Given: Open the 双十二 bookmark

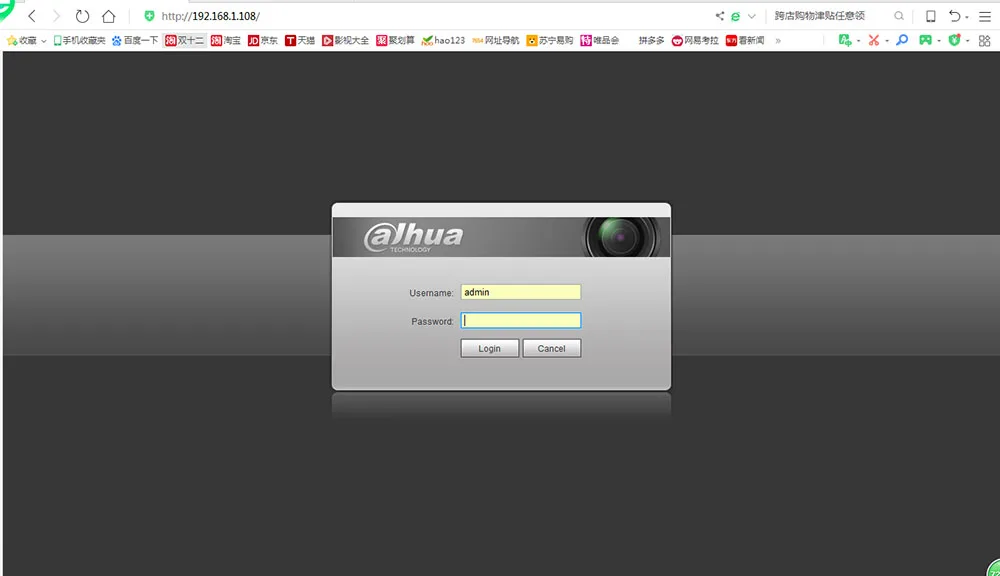Looking at the screenshot, I should tap(184, 40).
